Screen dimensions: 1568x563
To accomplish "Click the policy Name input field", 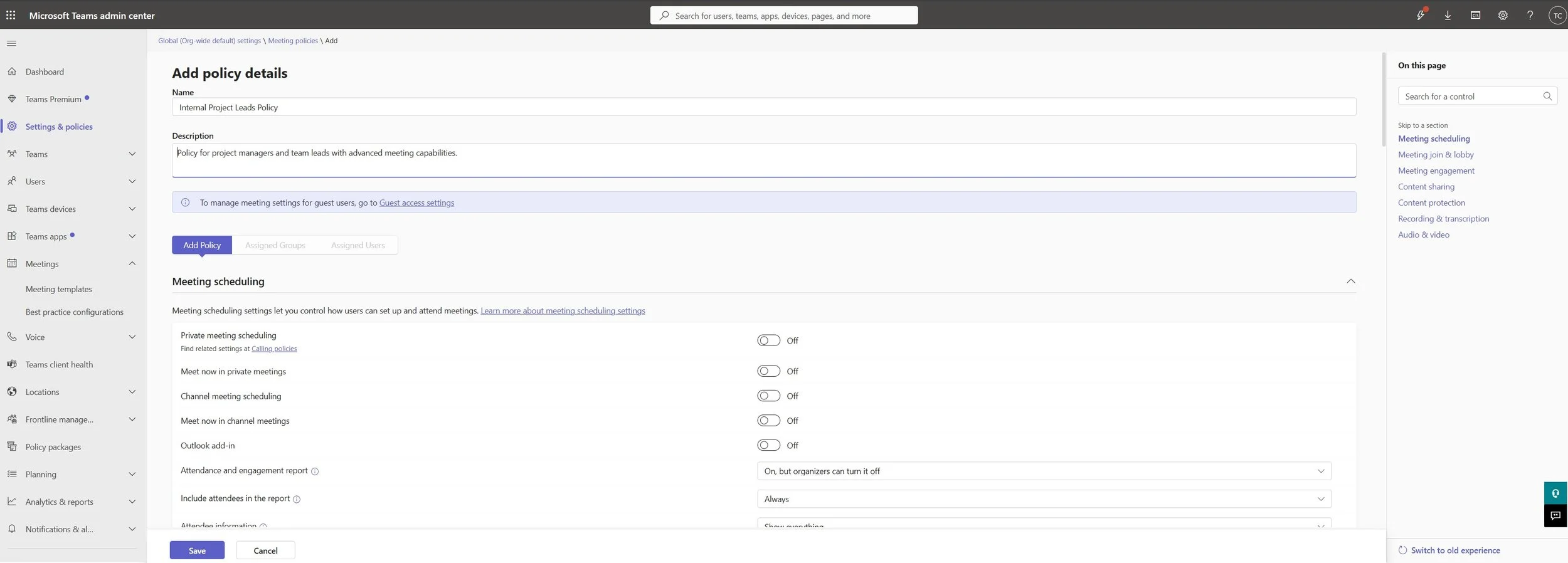I will point(764,107).
